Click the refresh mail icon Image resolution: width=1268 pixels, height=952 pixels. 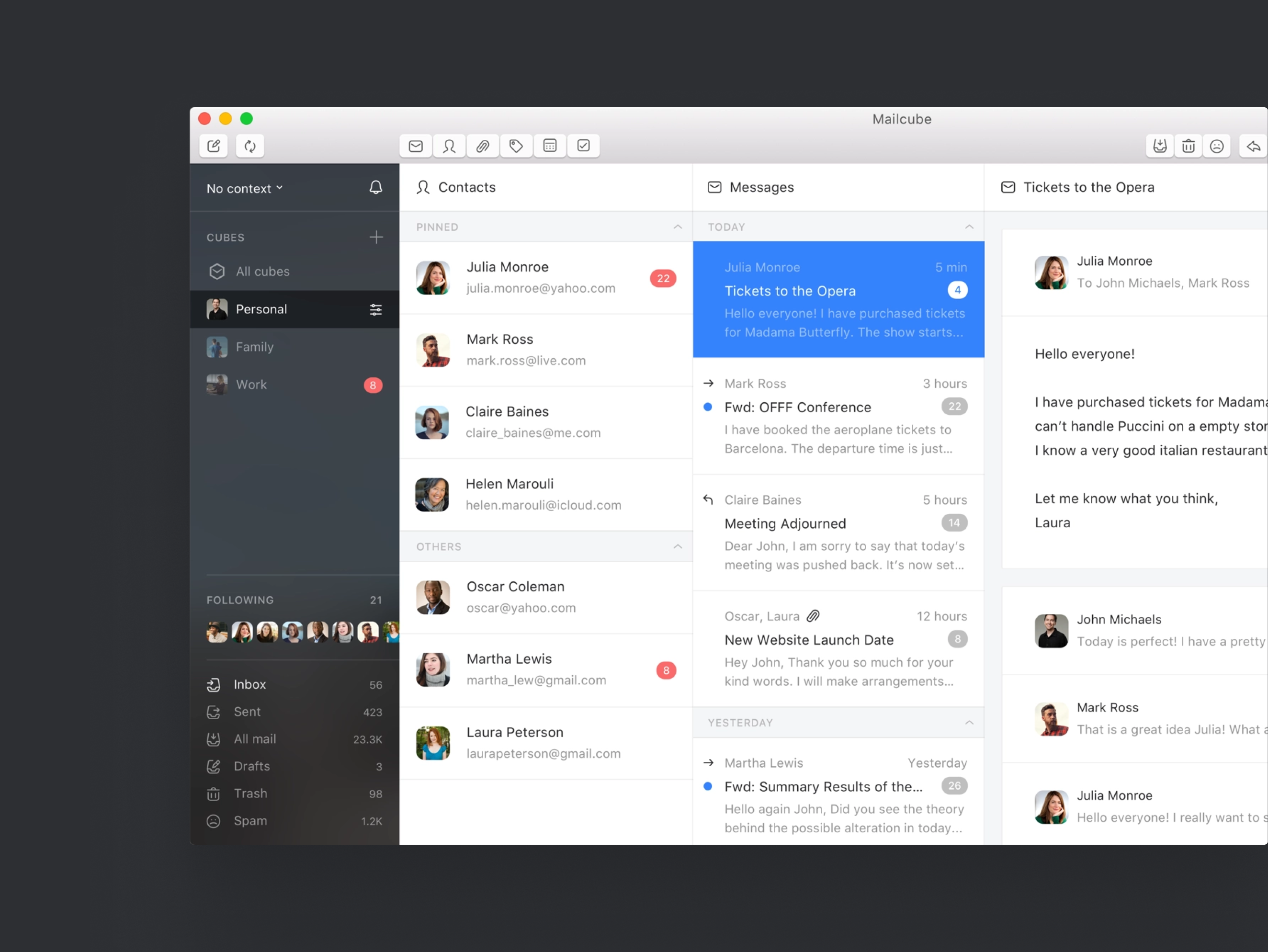pyautogui.click(x=250, y=146)
